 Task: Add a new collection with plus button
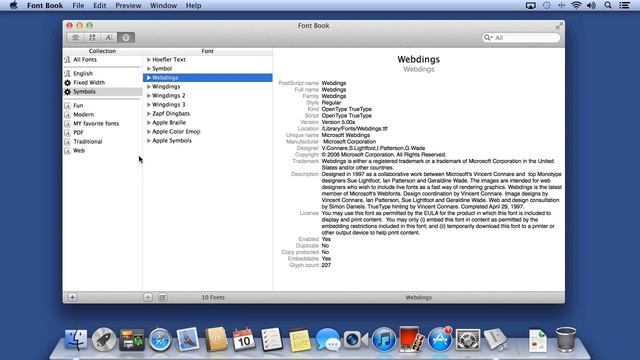click(72, 297)
